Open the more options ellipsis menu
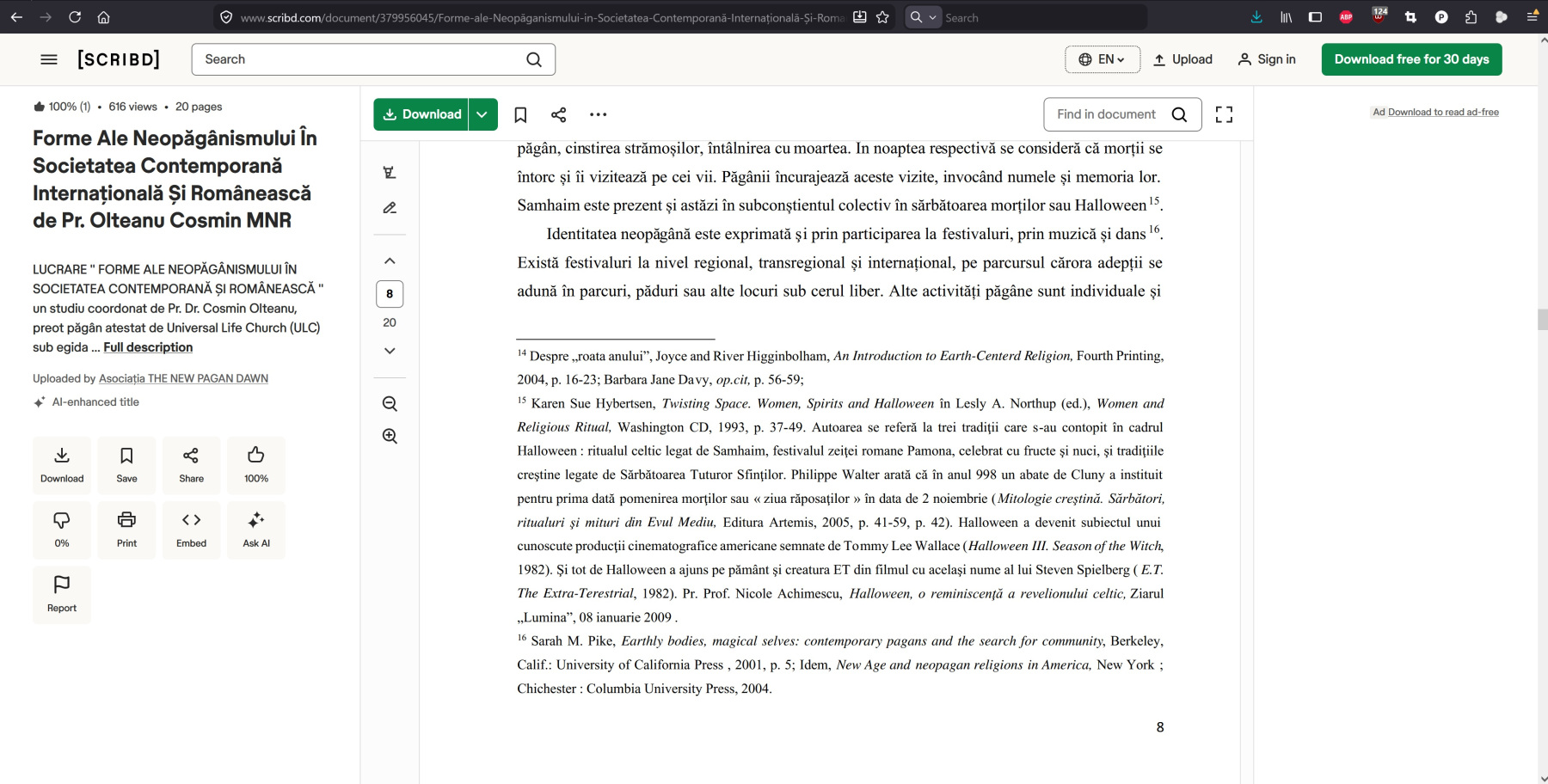 (x=598, y=114)
